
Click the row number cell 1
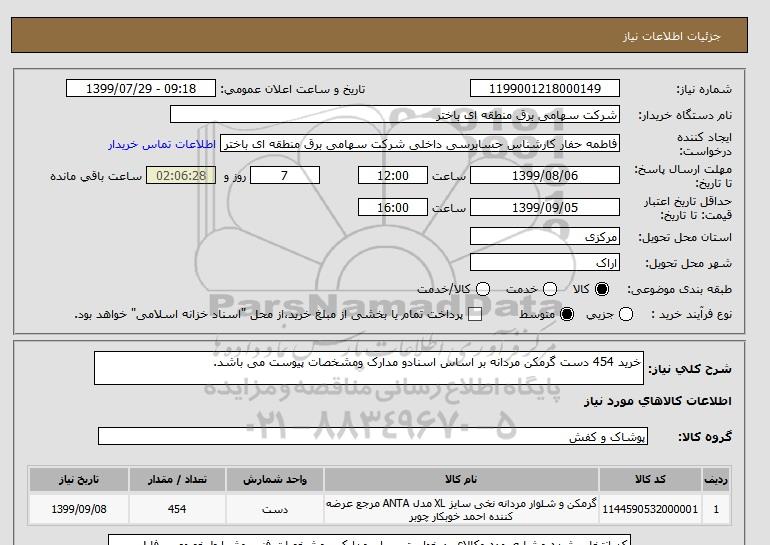tap(716, 509)
